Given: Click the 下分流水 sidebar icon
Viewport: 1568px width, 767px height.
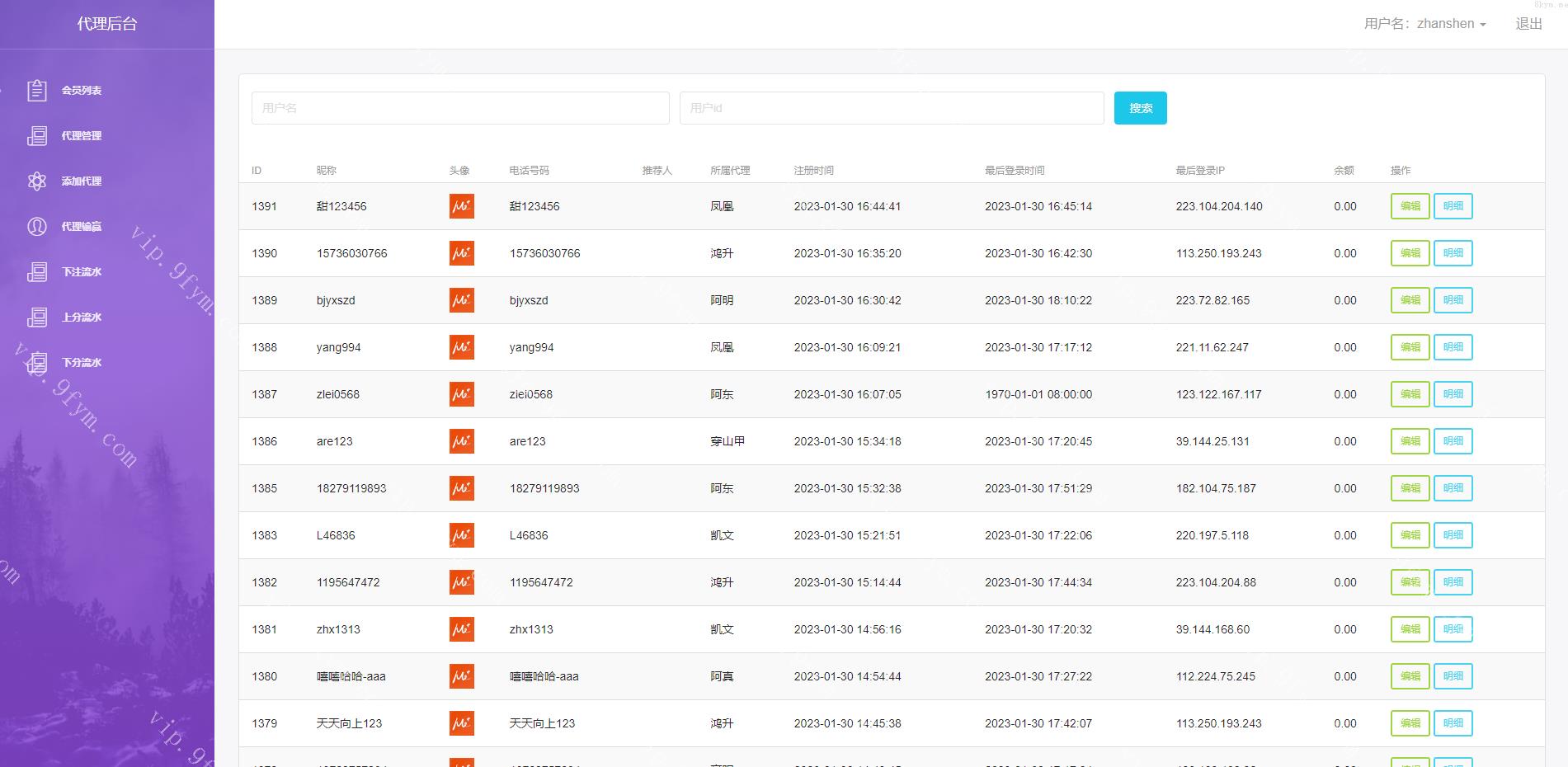Looking at the screenshot, I should (37, 363).
